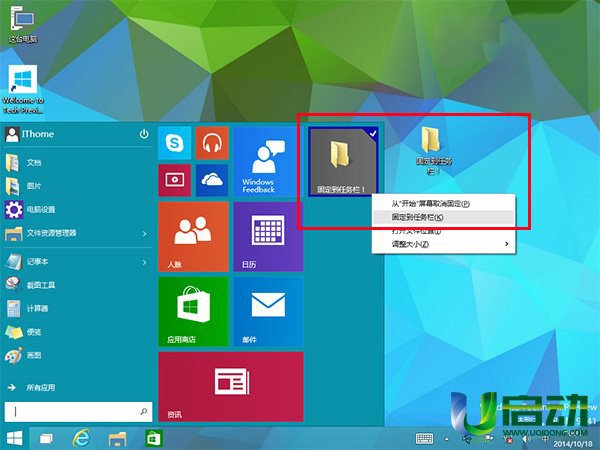This screenshot has width=600, height=450.
Task: Launch 截图工具 snipping tool
Action: coord(78,285)
